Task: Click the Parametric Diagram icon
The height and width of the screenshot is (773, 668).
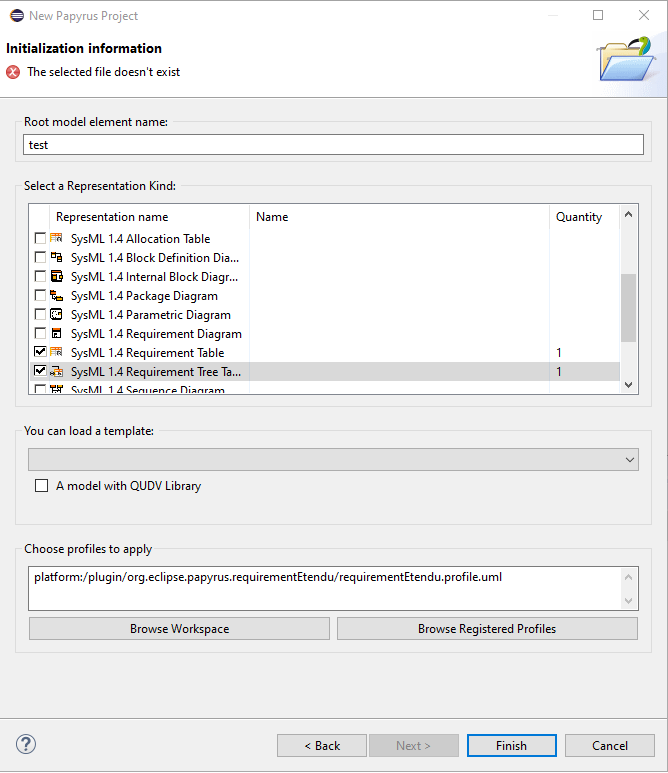Action: point(56,315)
